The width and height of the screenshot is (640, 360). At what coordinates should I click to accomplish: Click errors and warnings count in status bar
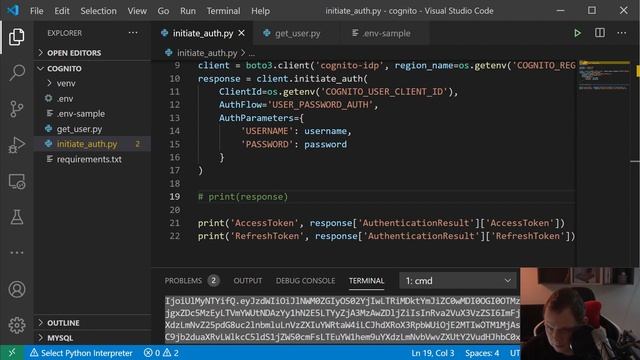click(161, 353)
